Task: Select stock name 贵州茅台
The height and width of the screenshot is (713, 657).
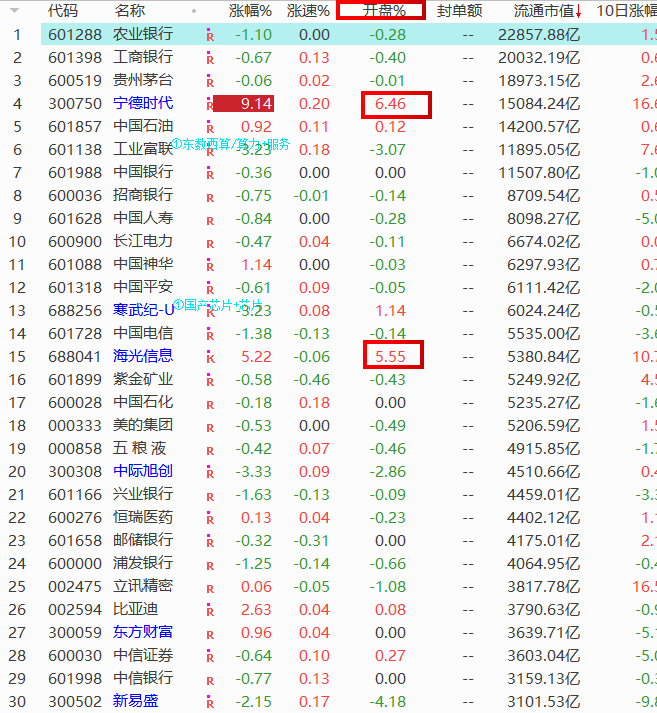Action: pos(143,80)
